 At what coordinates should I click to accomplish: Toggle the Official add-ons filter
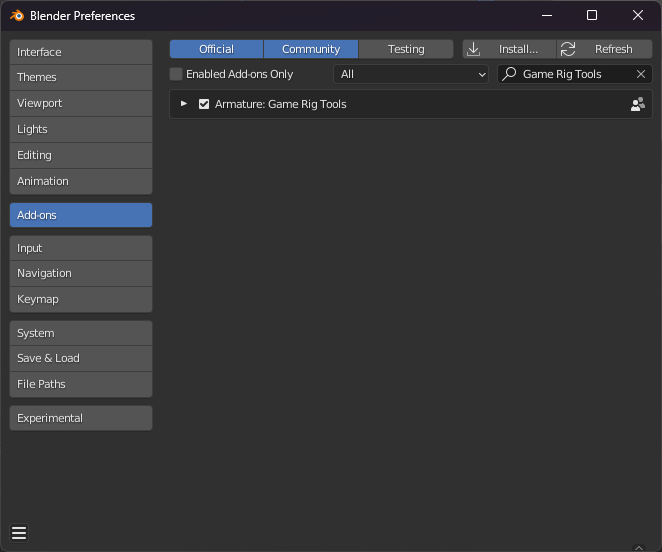217,49
